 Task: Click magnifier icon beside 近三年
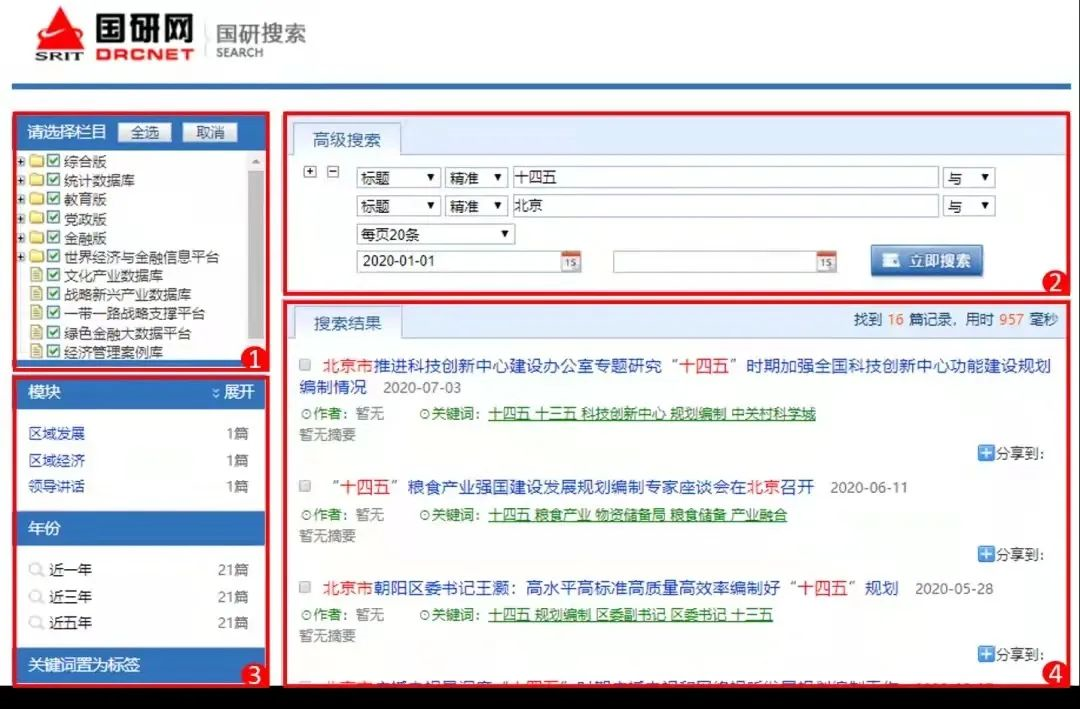(x=36, y=596)
